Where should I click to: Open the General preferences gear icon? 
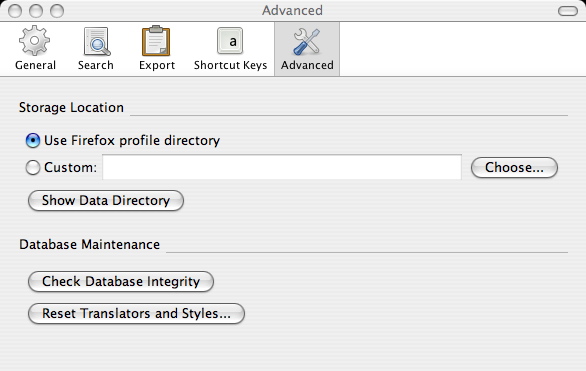(x=34, y=41)
